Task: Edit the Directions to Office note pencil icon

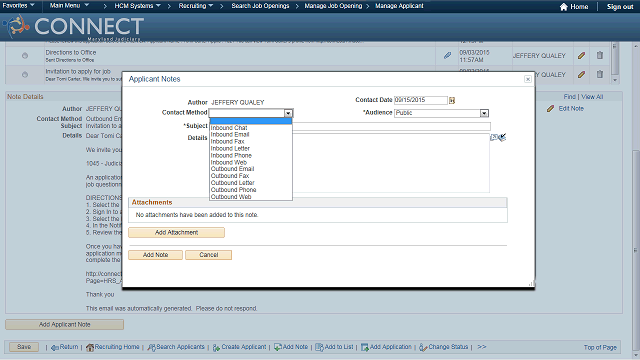Action: [582, 55]
